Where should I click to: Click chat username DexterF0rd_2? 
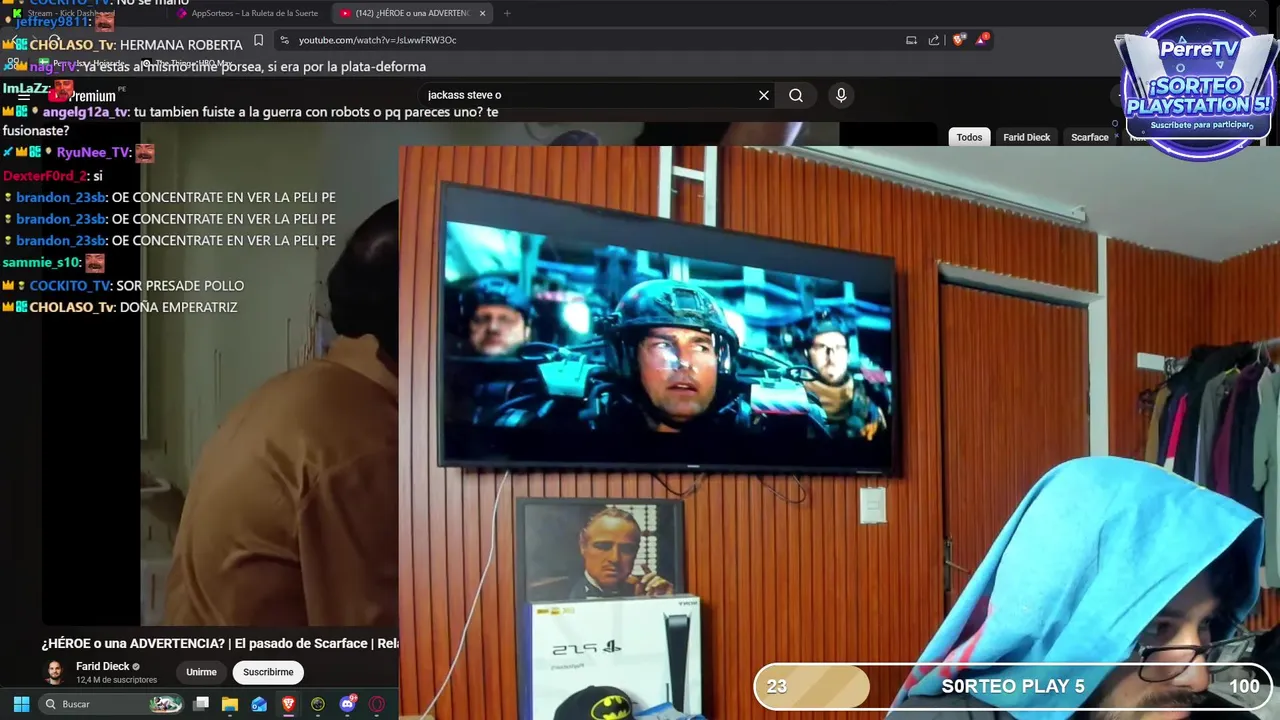click(x=44, y=175)
